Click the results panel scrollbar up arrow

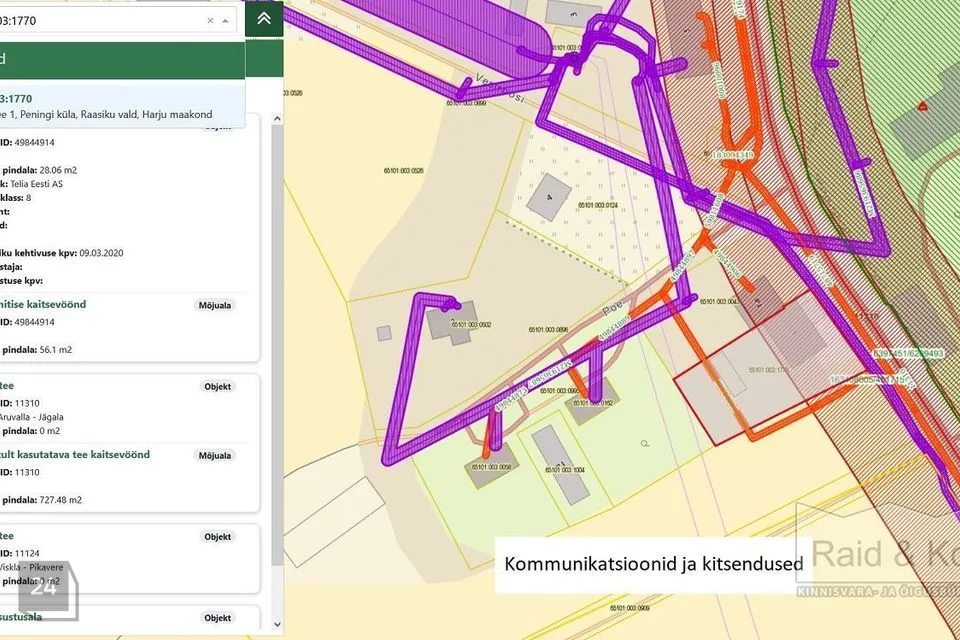coord(277,118)
